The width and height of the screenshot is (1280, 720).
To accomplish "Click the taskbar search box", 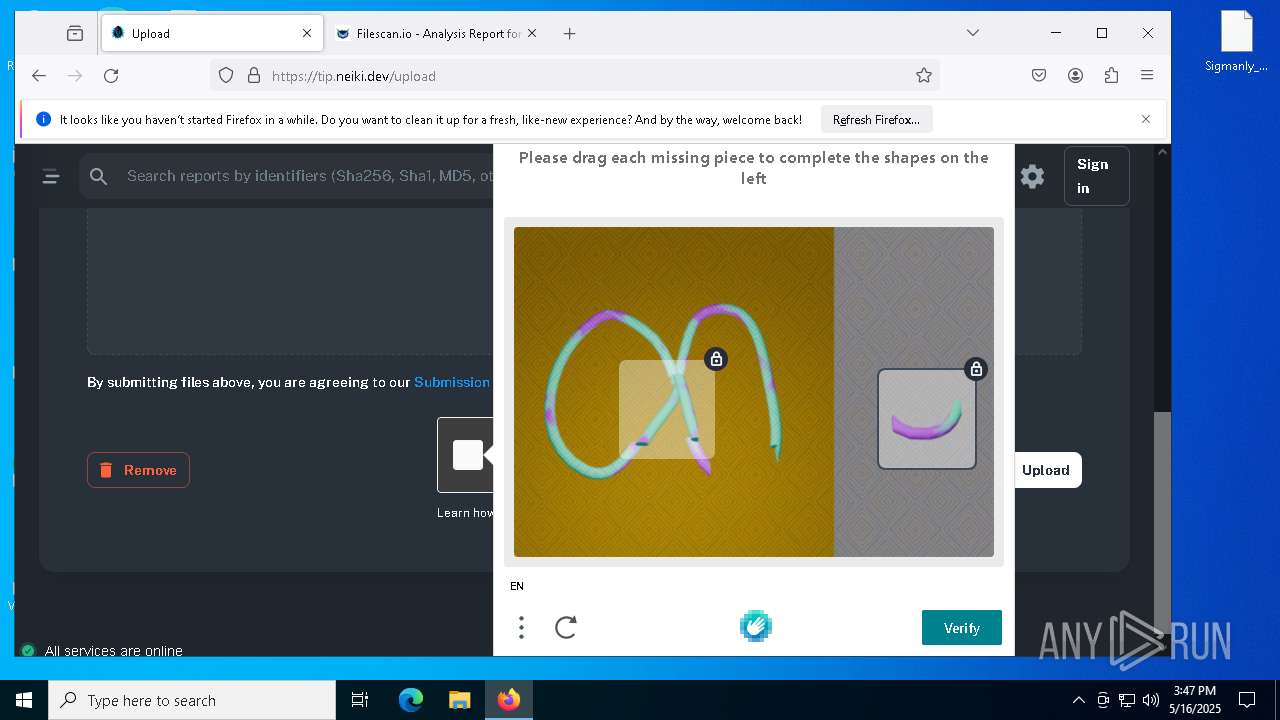I will (x=192, y=700).
